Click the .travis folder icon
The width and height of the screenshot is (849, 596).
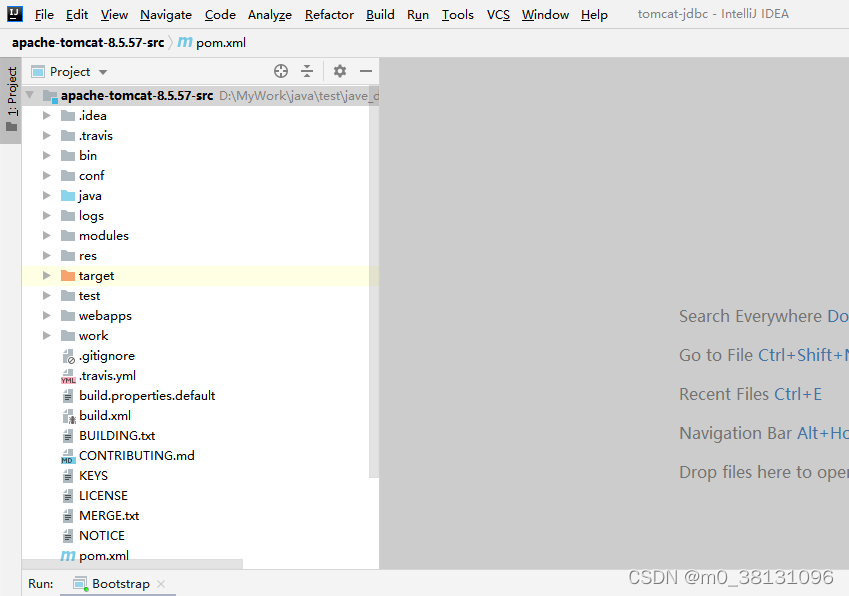click(x=68, y=135)
